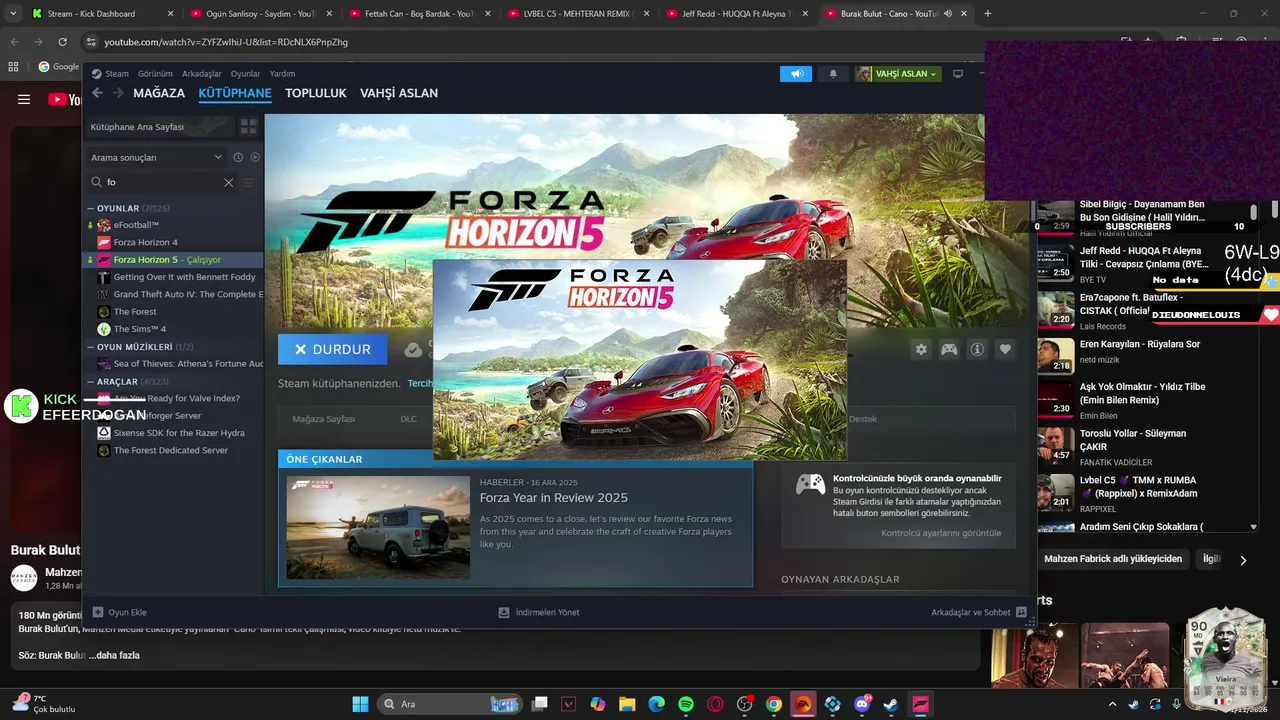Click ready-to-play filter icon in library
This screenshot has height=720, width=1280.
coord(255,157)
